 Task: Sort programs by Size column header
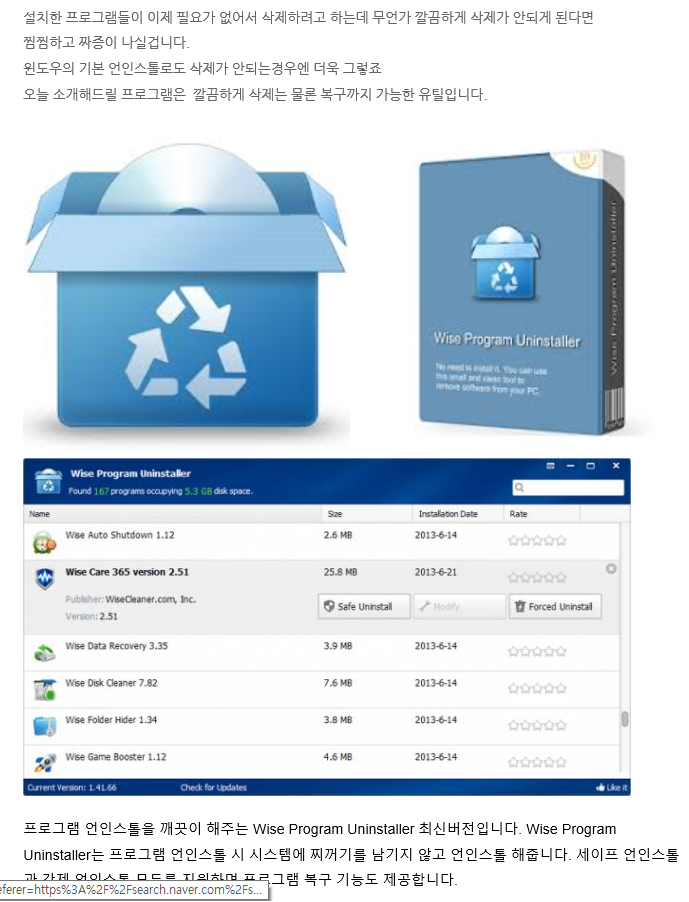tap(335, 514)
